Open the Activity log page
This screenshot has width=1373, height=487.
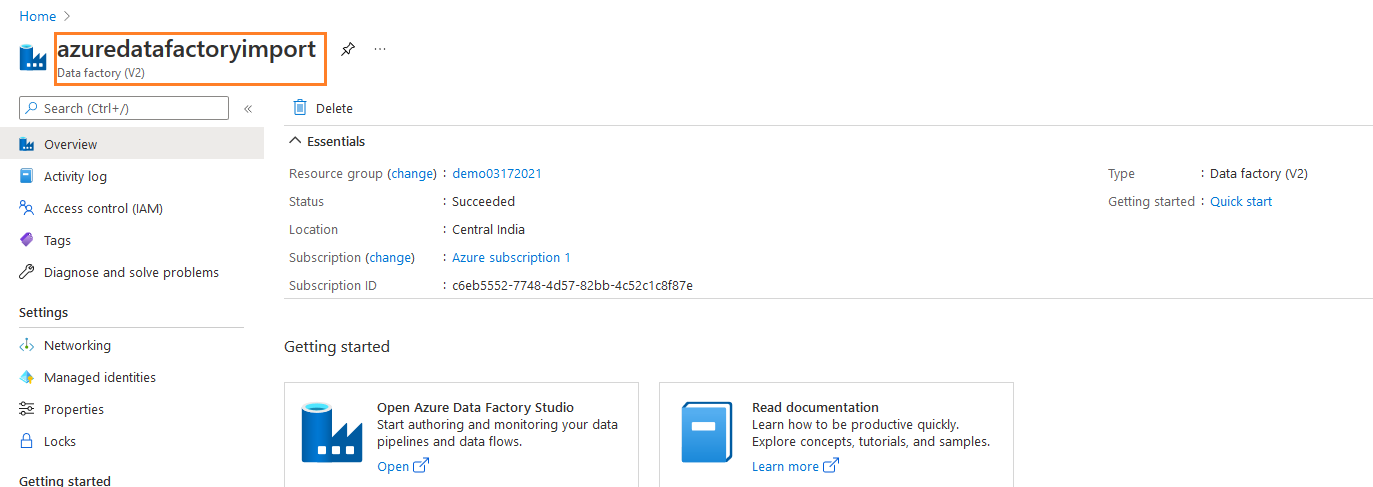tap(75, 176)
